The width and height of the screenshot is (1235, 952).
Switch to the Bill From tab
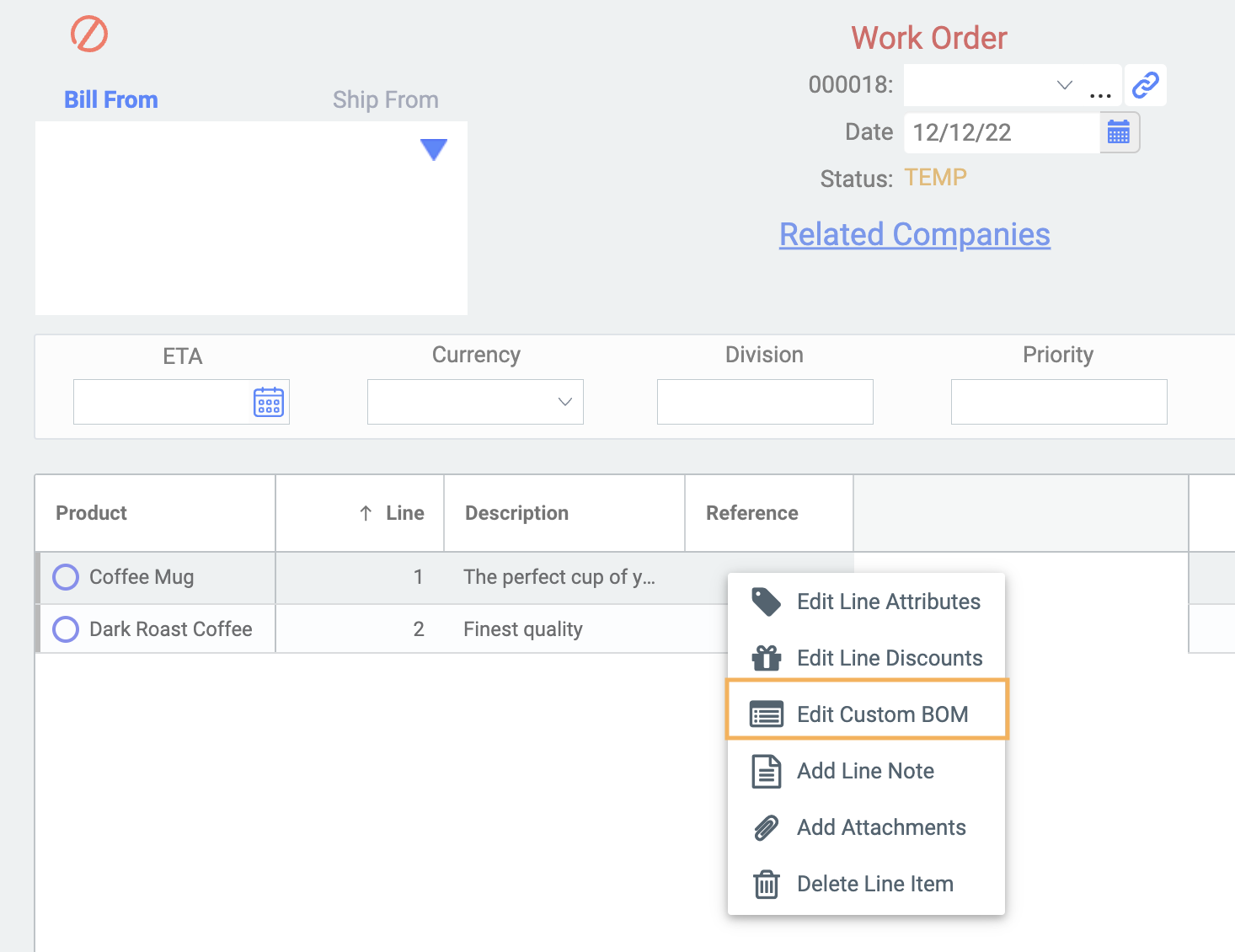[111, 99]
